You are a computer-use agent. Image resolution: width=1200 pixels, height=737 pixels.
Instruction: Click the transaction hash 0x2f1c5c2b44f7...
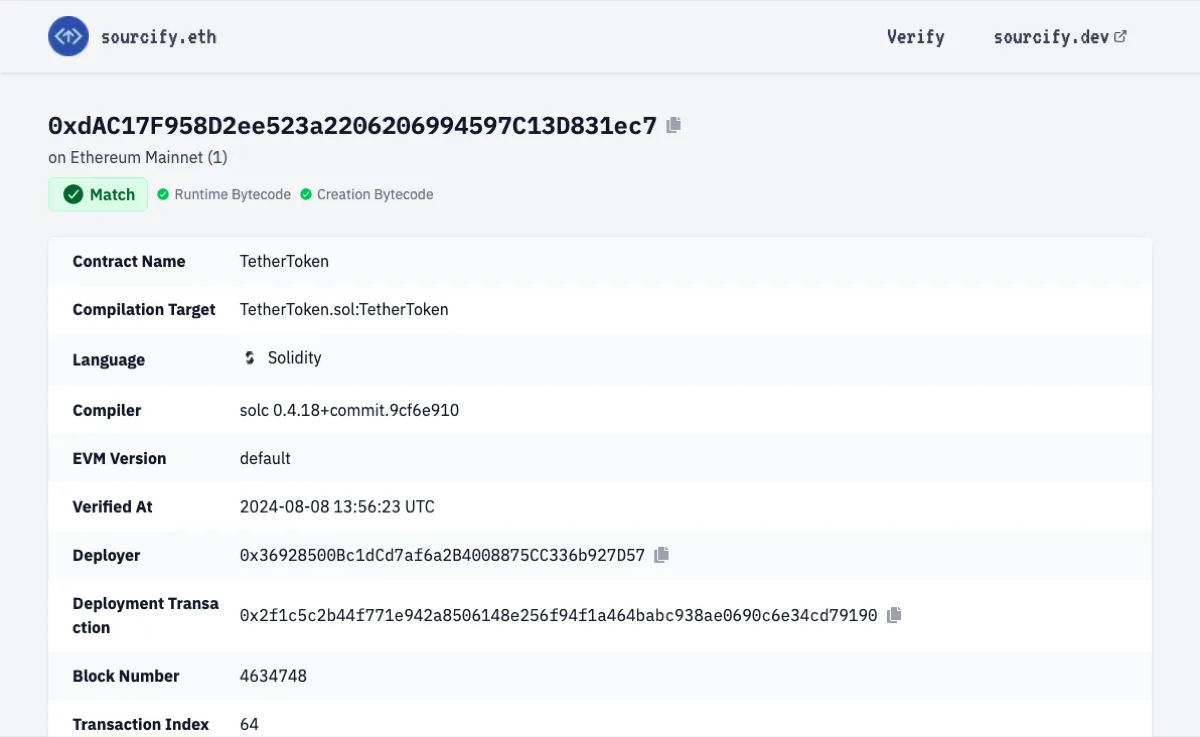pos(558,615)
